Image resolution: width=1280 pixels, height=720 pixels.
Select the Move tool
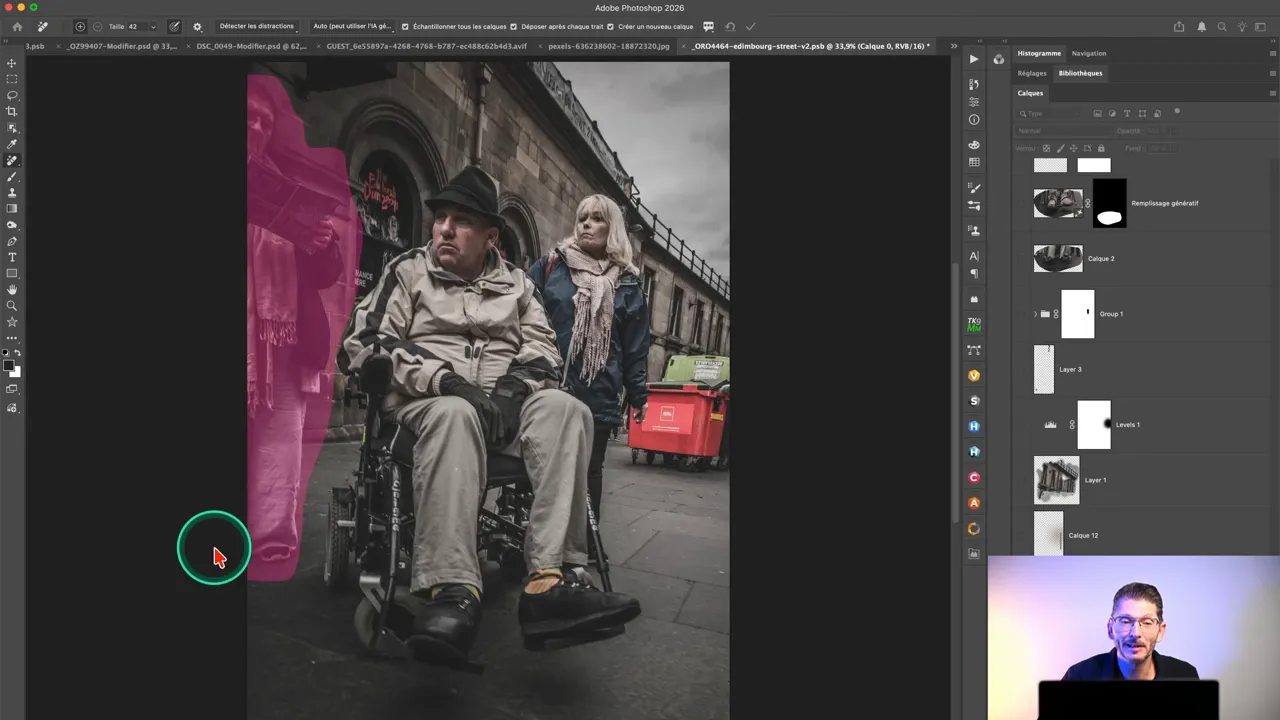[12, 63]
